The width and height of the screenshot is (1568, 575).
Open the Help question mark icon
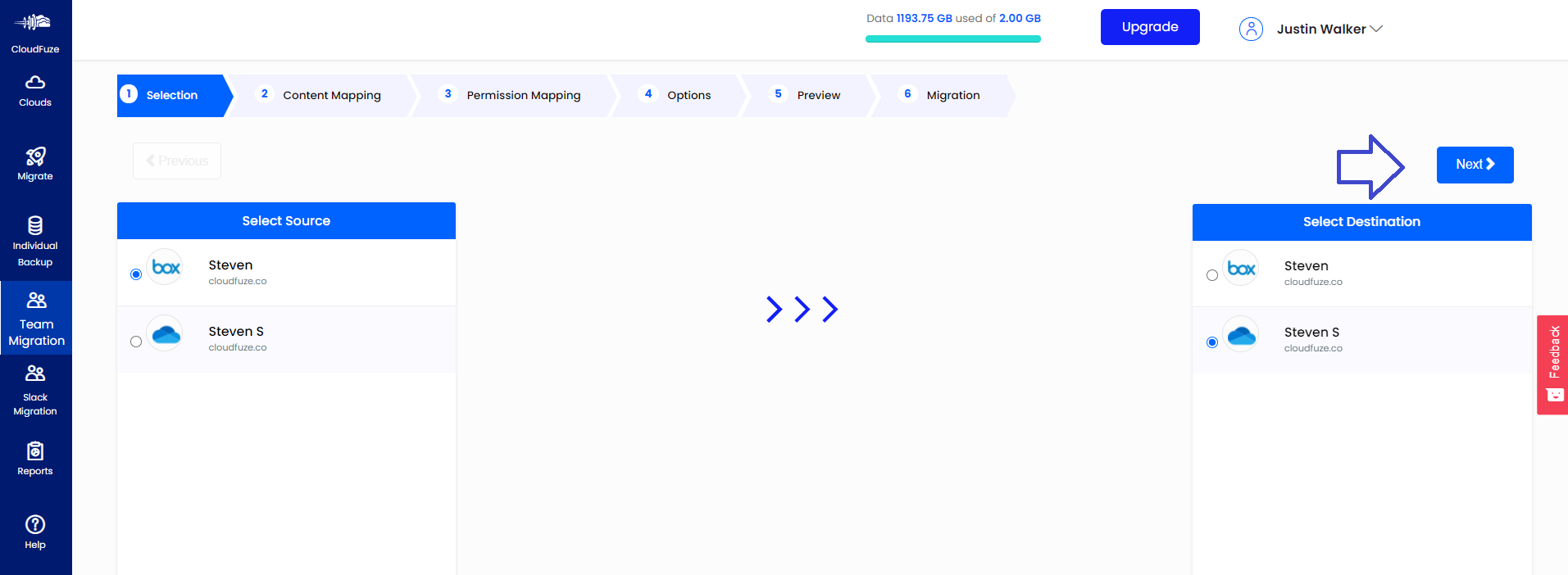(35, 524)
